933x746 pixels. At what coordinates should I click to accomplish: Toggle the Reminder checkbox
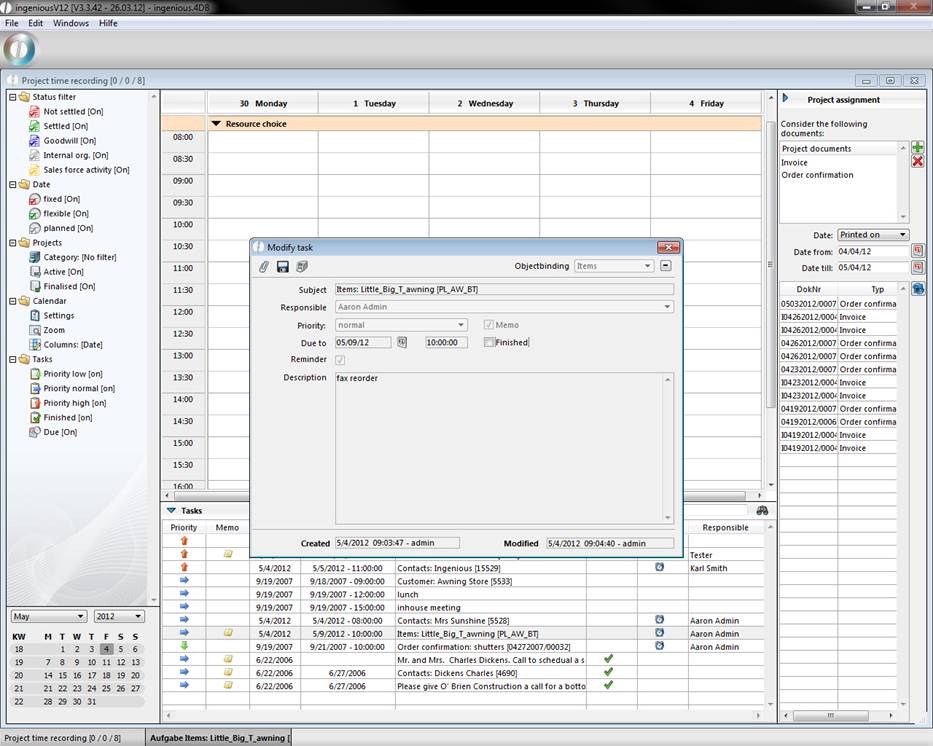point(340,360)
